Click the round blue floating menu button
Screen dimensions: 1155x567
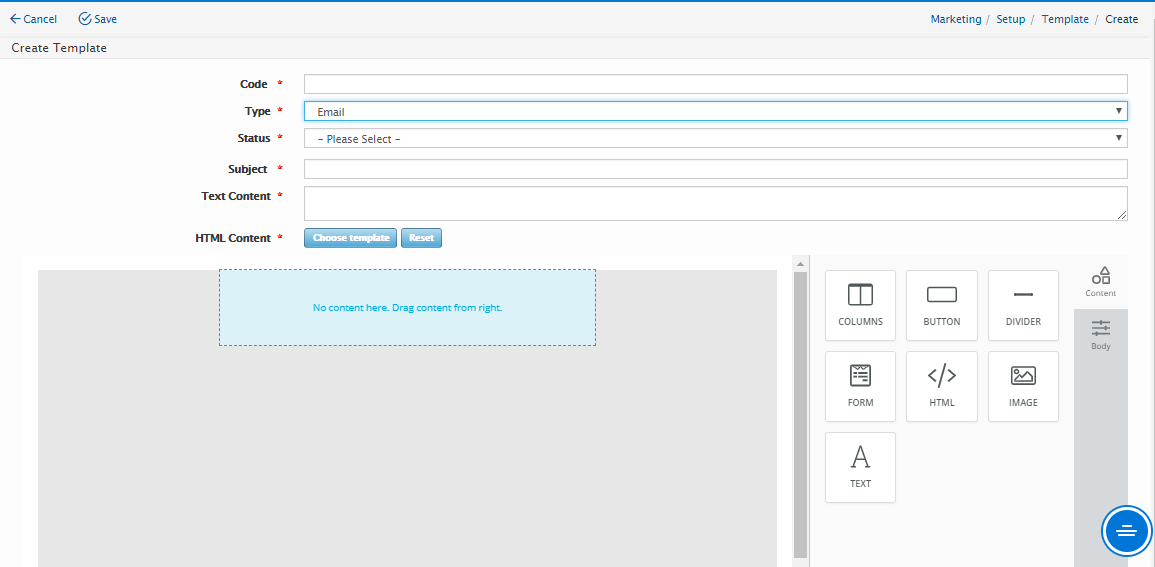click(x=1126, y=530)
